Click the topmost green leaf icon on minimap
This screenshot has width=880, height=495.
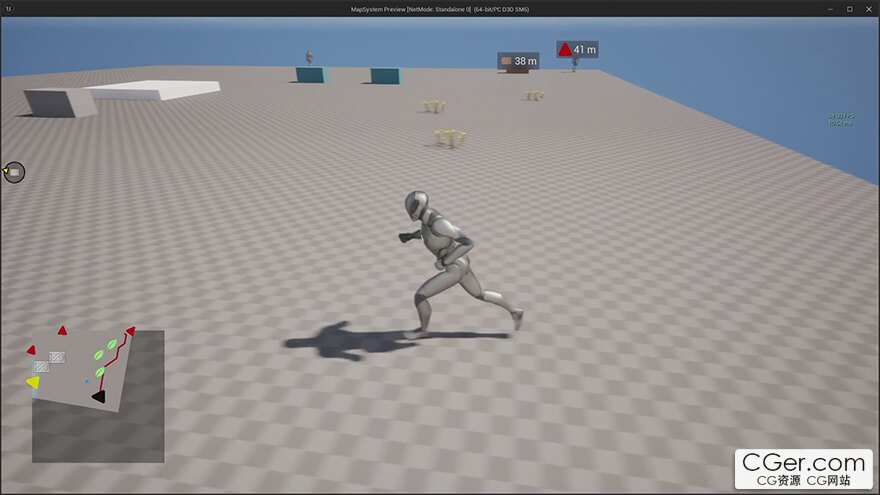pos(112,344)
